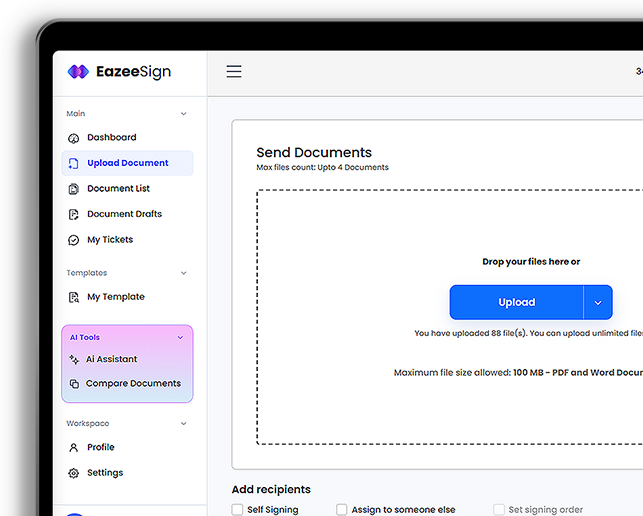Check Assign to someone else
The image size is (643, 516).
pos(342,509)
